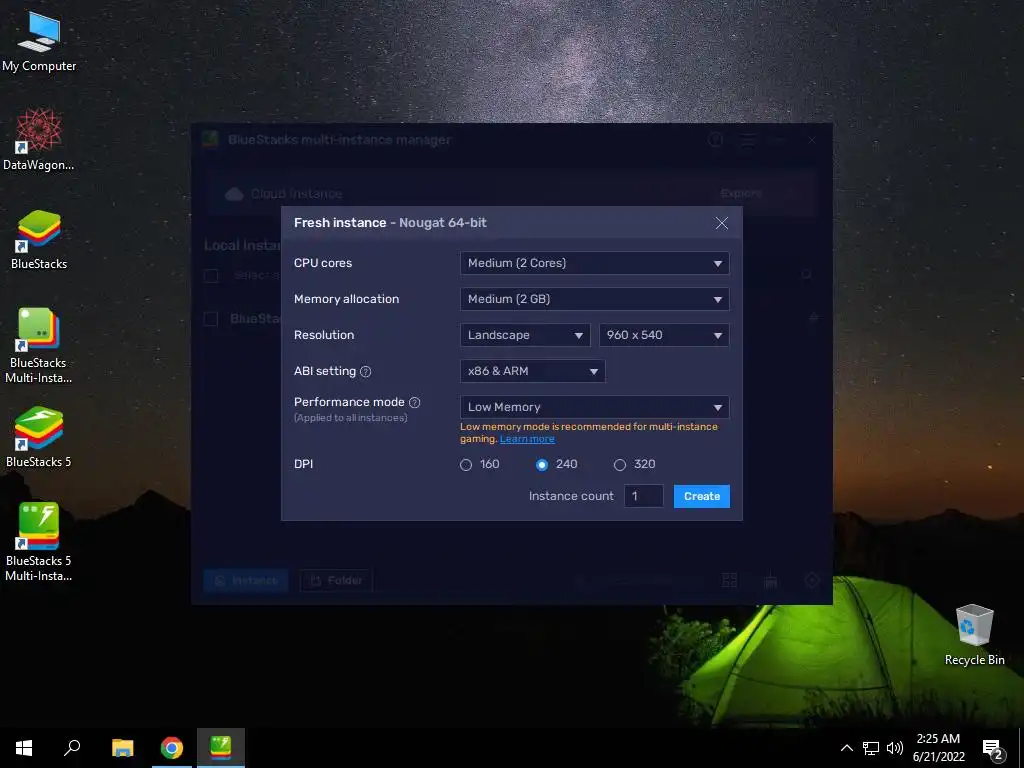The height and width of the screenshot is (768, 1024).
Task: Open the Performance mode dropdown
Action: 594,407
